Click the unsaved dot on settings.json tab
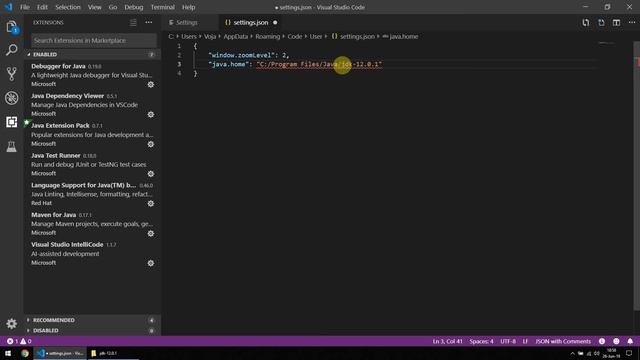The height and width of the screenshot is (360, 640). [x=275, y=22]
